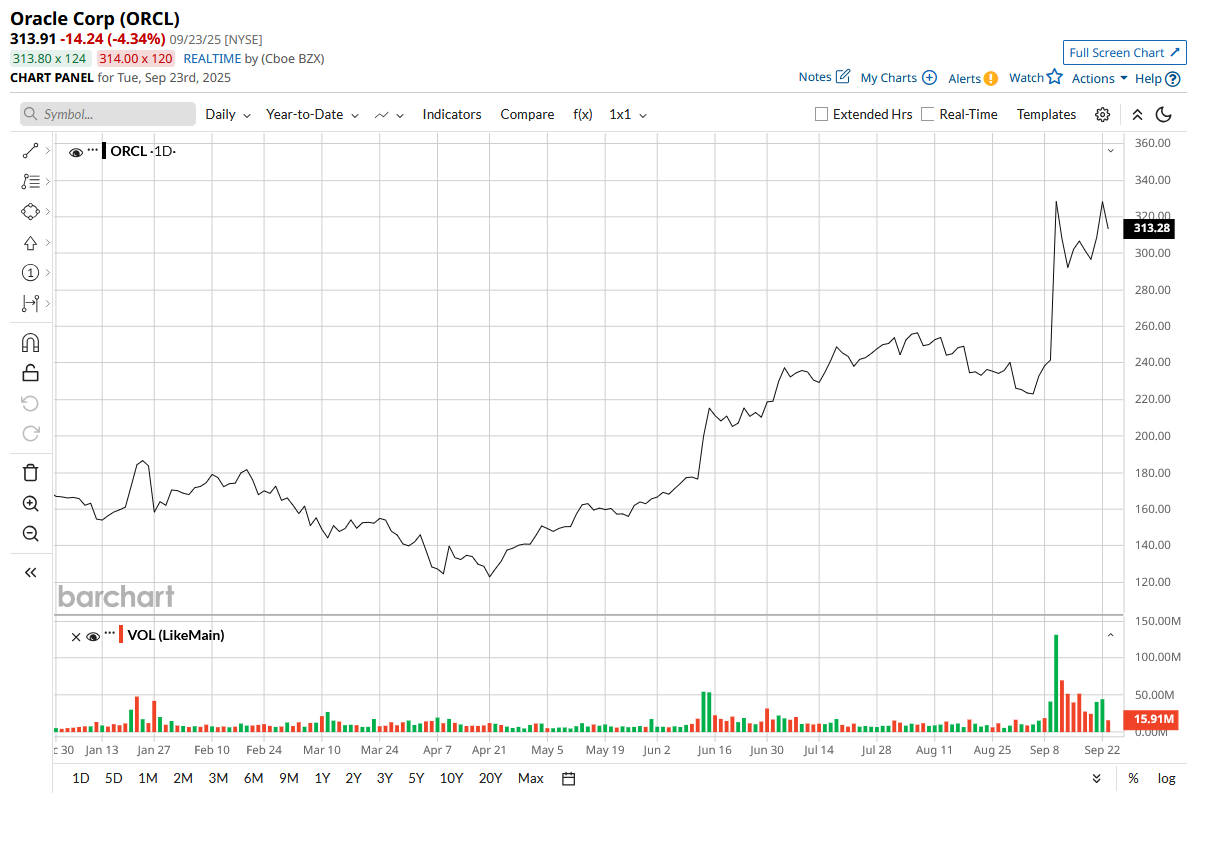The image size is (1230, 841).
Task: Collapse the chart header panel
Action: (x=1137, y=114)
